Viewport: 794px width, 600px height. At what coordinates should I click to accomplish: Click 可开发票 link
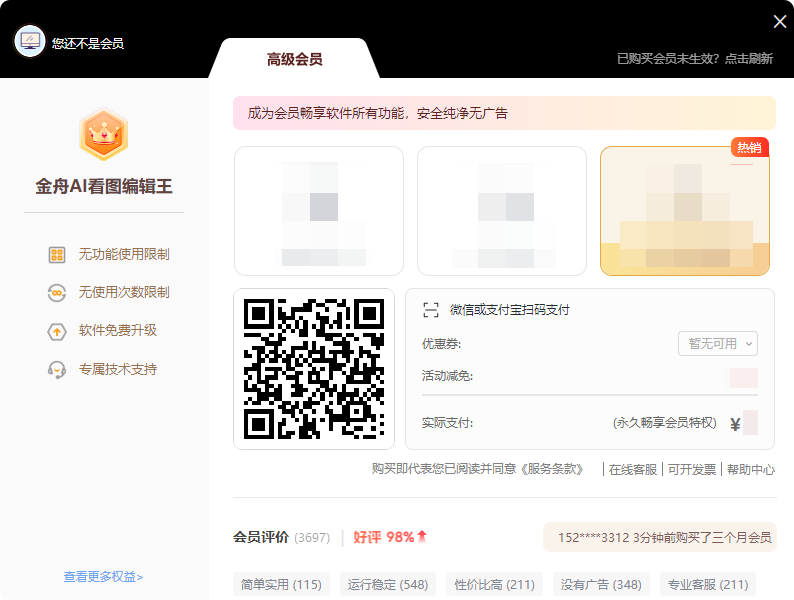pyautogui.click(x=692, y=469)
